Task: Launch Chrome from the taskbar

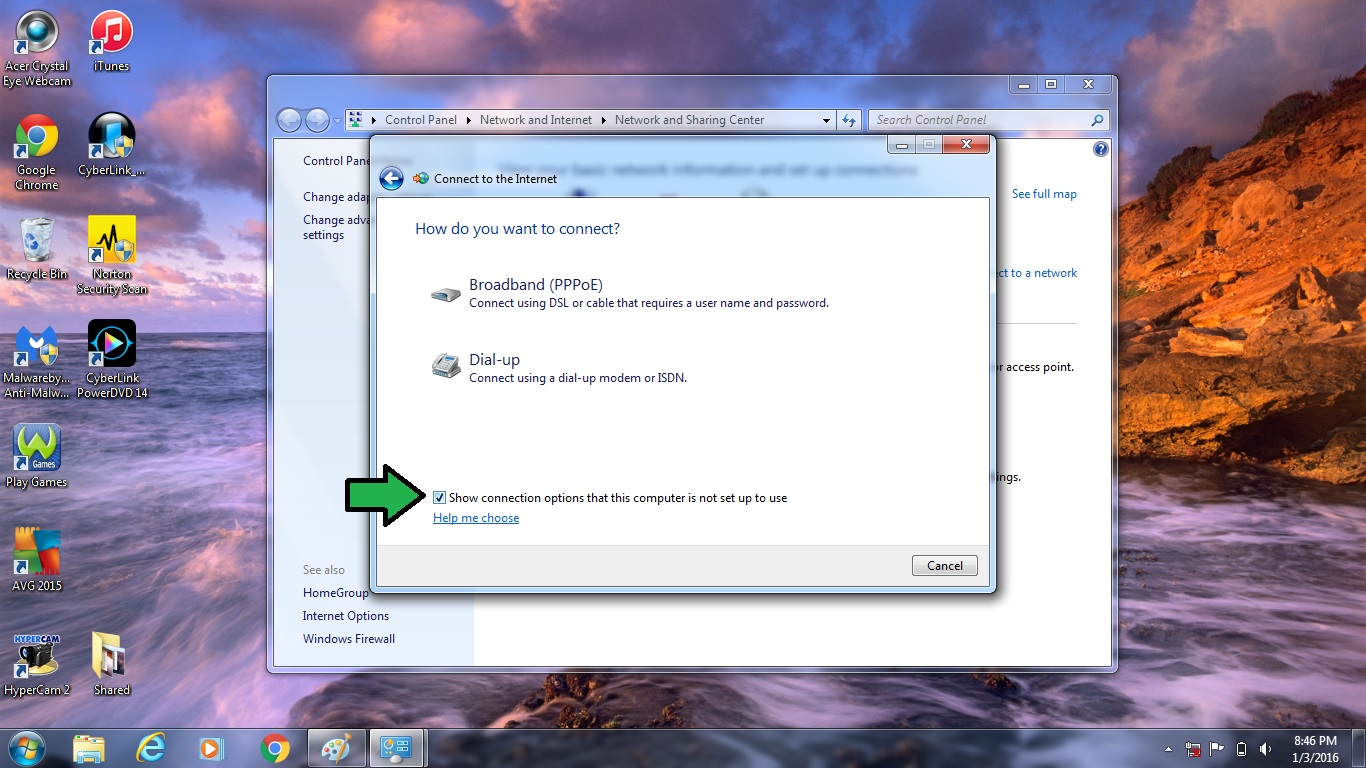Action: click(274, 748)
